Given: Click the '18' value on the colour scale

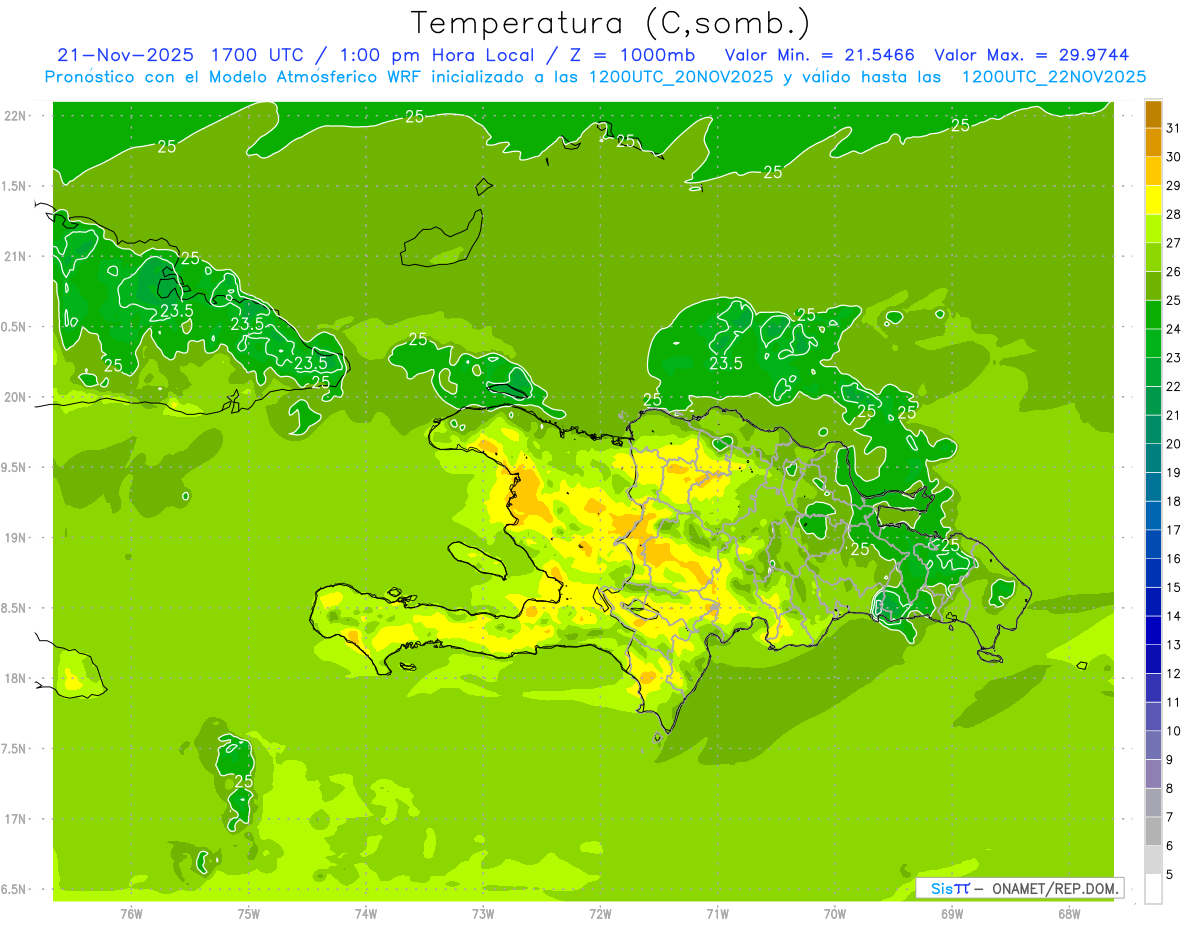Looking at the screenshot, I should (1174, 501).
